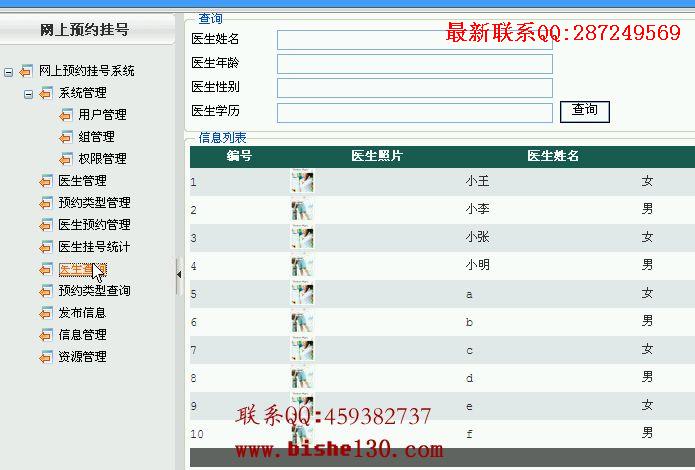Open 预约类型查询 in the tree
The image size is (695, 470).
click(94, 291)
